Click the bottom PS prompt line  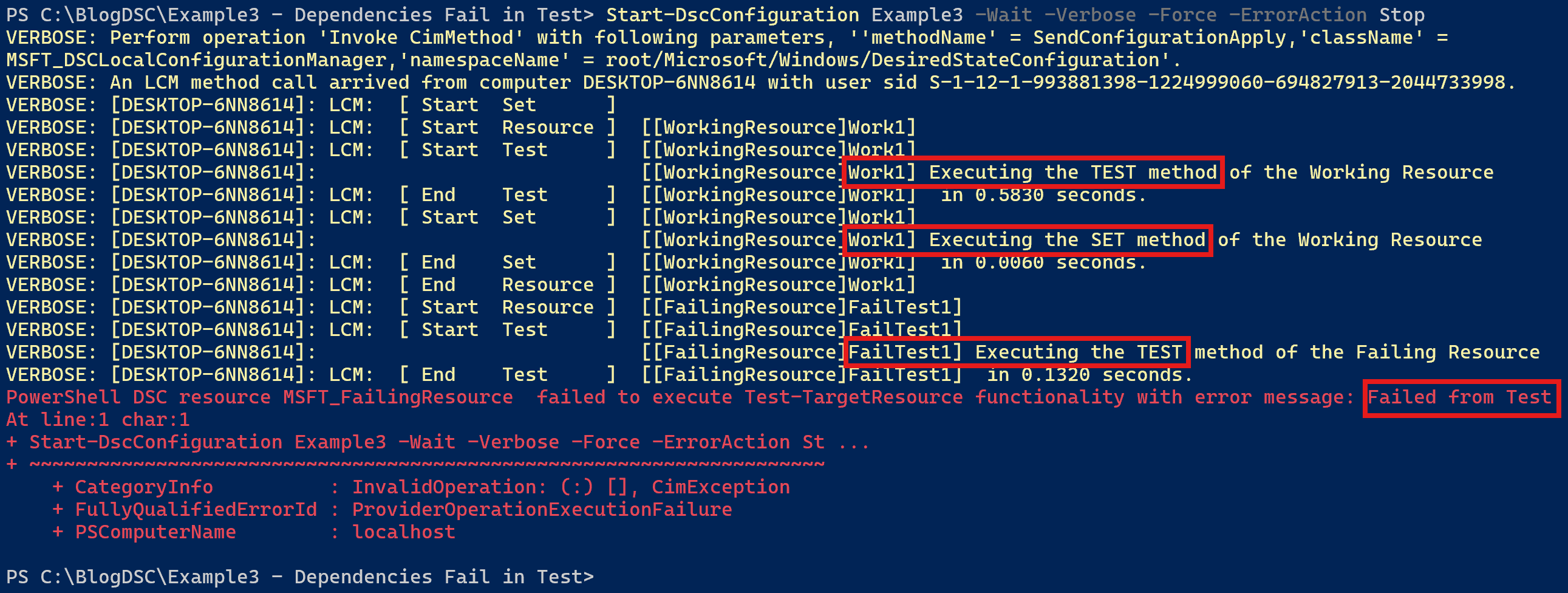(299, 577)
